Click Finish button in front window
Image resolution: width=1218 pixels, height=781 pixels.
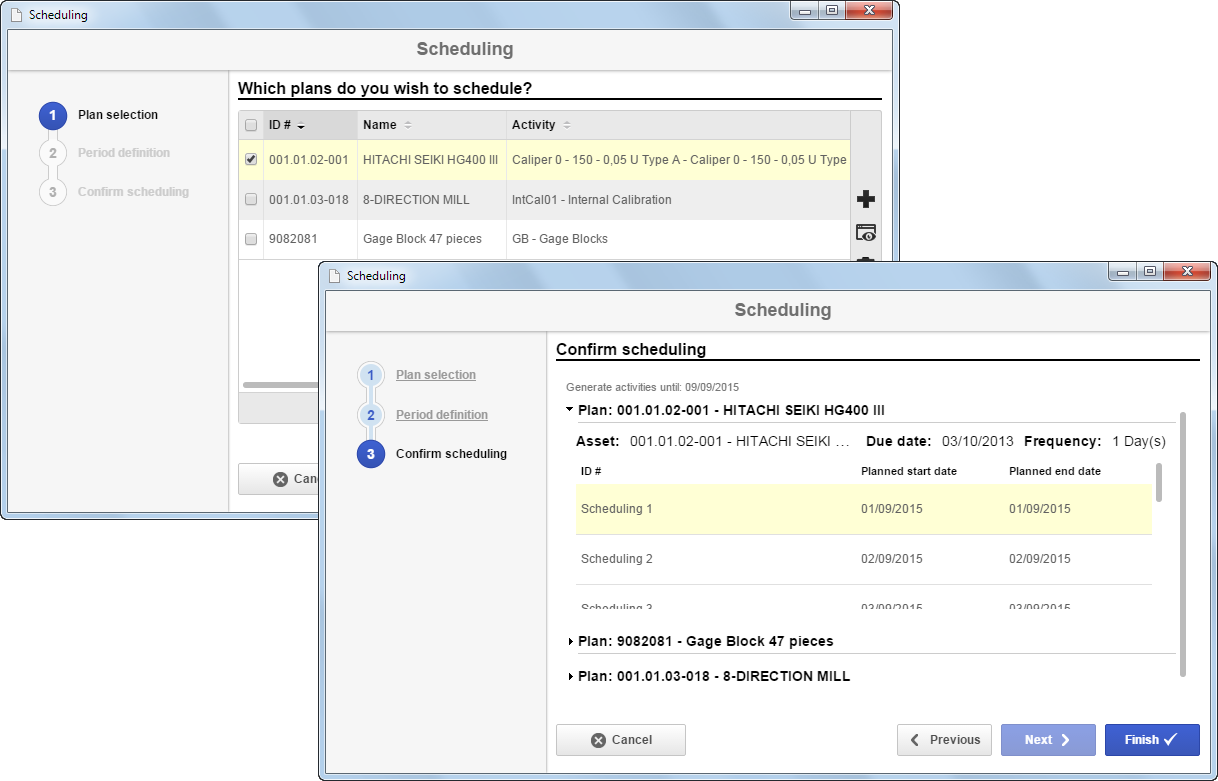1152,740
